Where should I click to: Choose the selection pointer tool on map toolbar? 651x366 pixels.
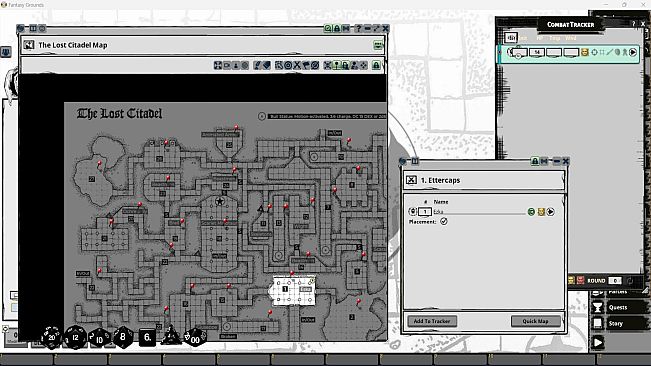pyautogui.click(x=279, y=65)
